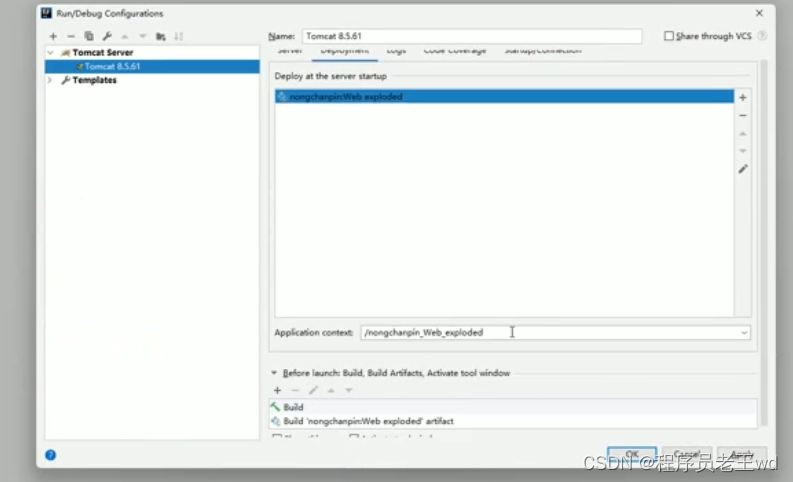This screenshot has height=482, width=793.
Task: Collapse the Tomcat Server tree node
Action: point(50,52)
